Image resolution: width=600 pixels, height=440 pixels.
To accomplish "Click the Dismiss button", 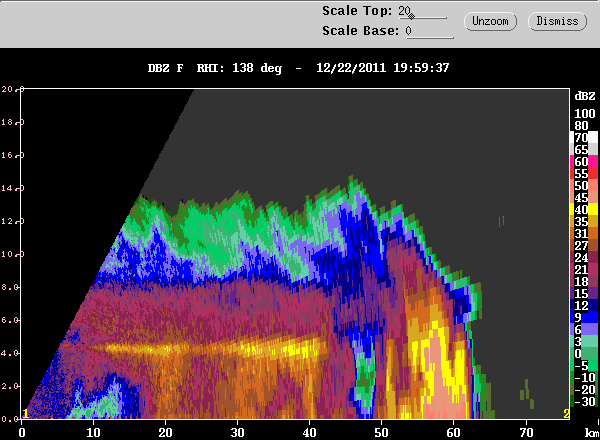I will 557,21.
